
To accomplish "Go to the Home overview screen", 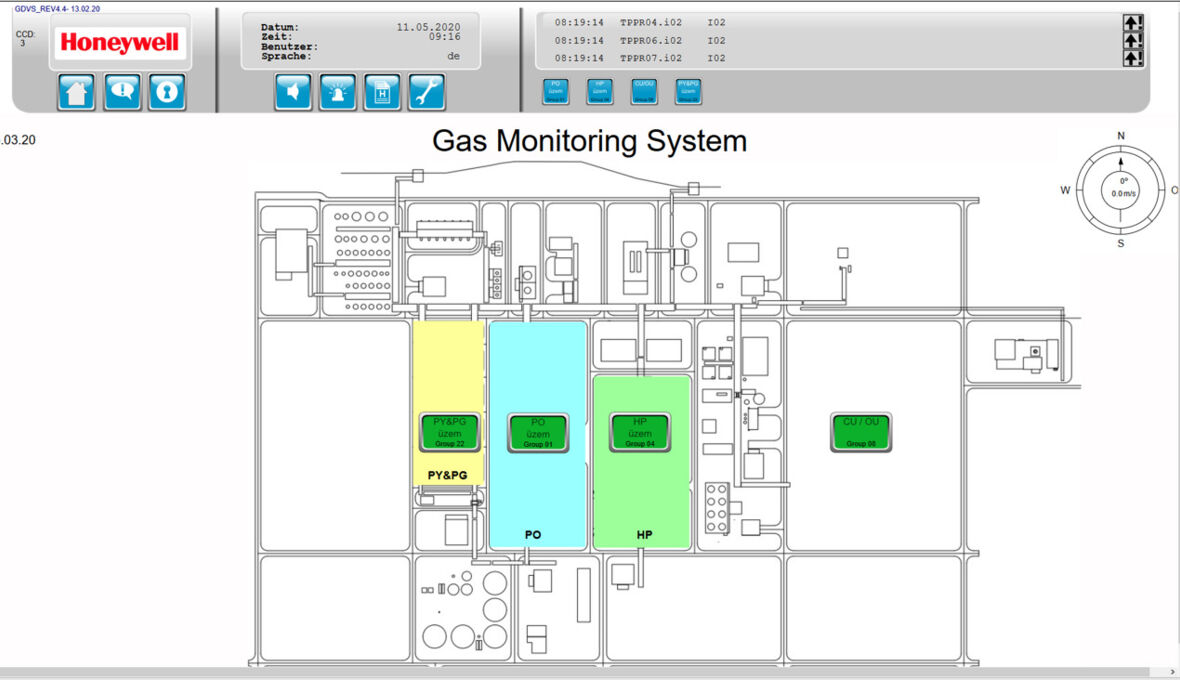I will point(77,92).
